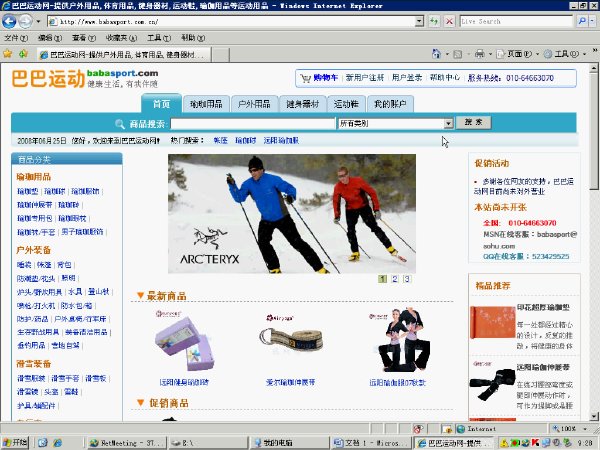Click the 瑜伽砖 hot search link
Screen dimensions: 600x450
245,140
